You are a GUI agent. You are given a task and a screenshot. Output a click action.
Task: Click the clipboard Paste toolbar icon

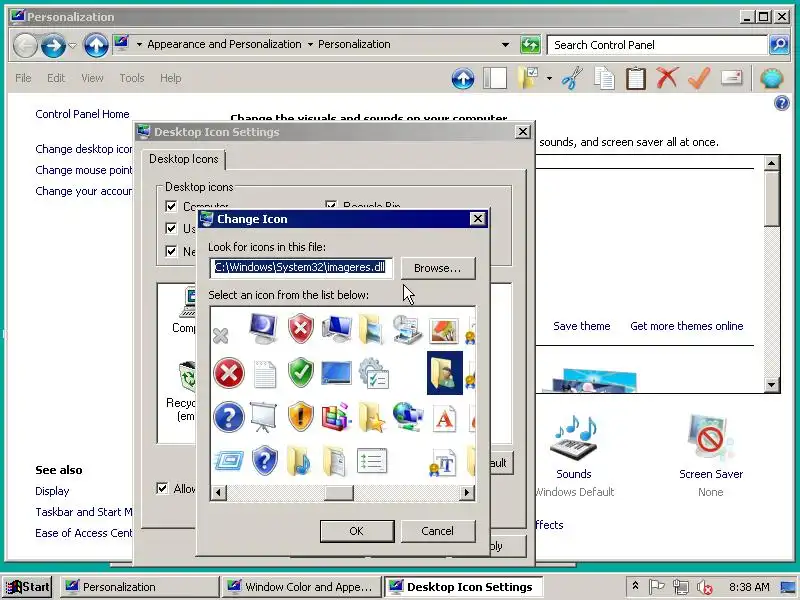(x=636, y=79)
